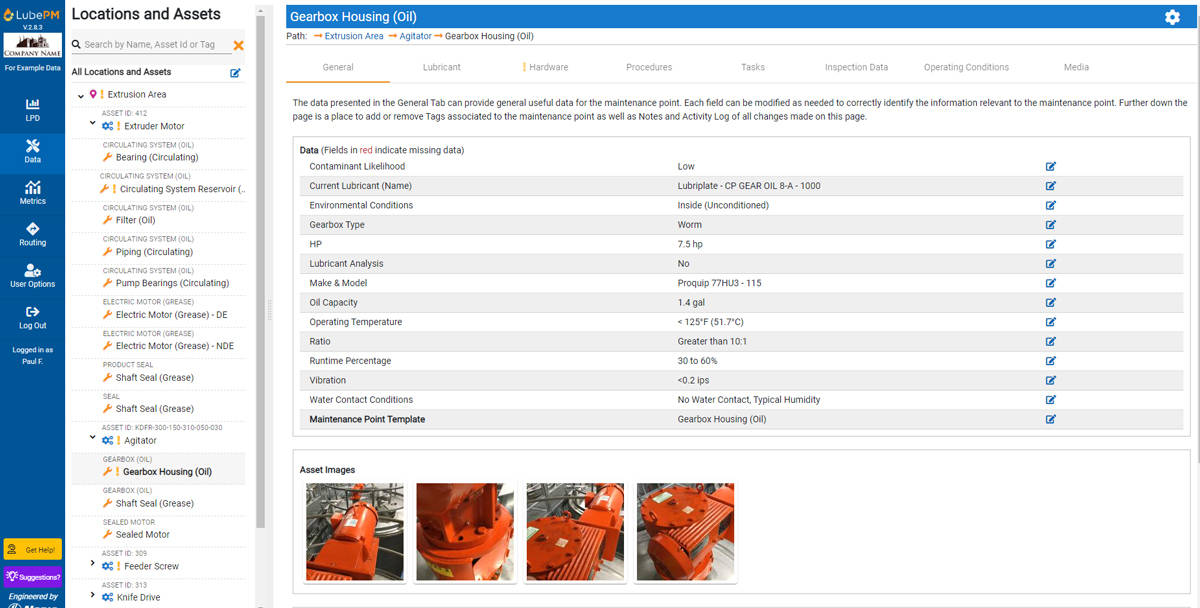1200x608 pixels.
Task: Edit the Runtime Percentage field
Action: pos(1051,361)
